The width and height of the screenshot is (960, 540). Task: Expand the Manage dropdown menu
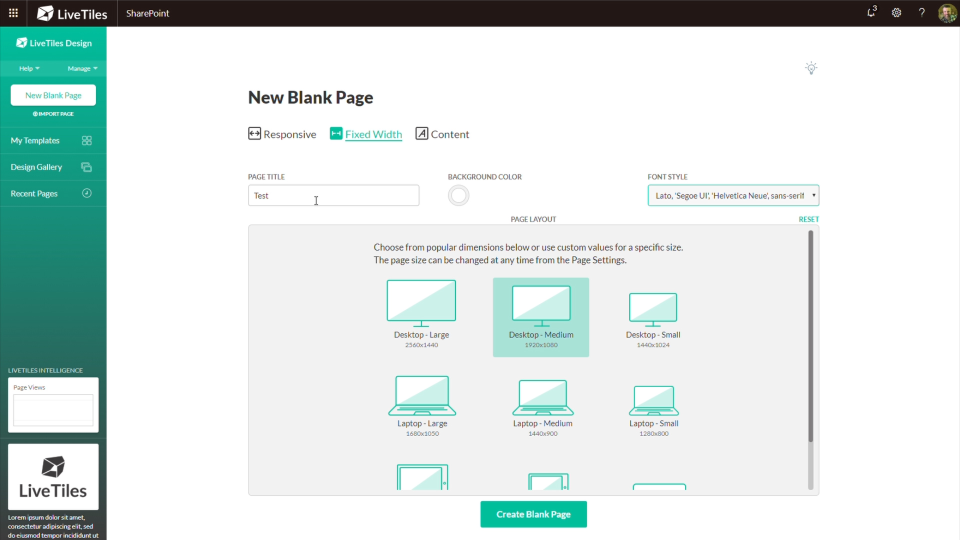click(82, 69)
